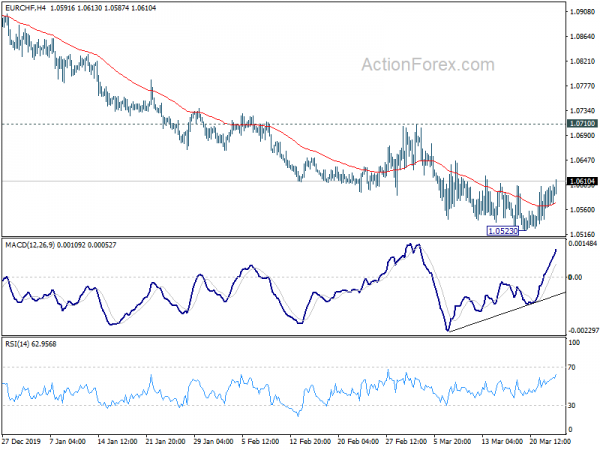Viewport: 600px width, 450px height.
Task: Select the 27 Dec 2019 date label
Action: point(23,441)
